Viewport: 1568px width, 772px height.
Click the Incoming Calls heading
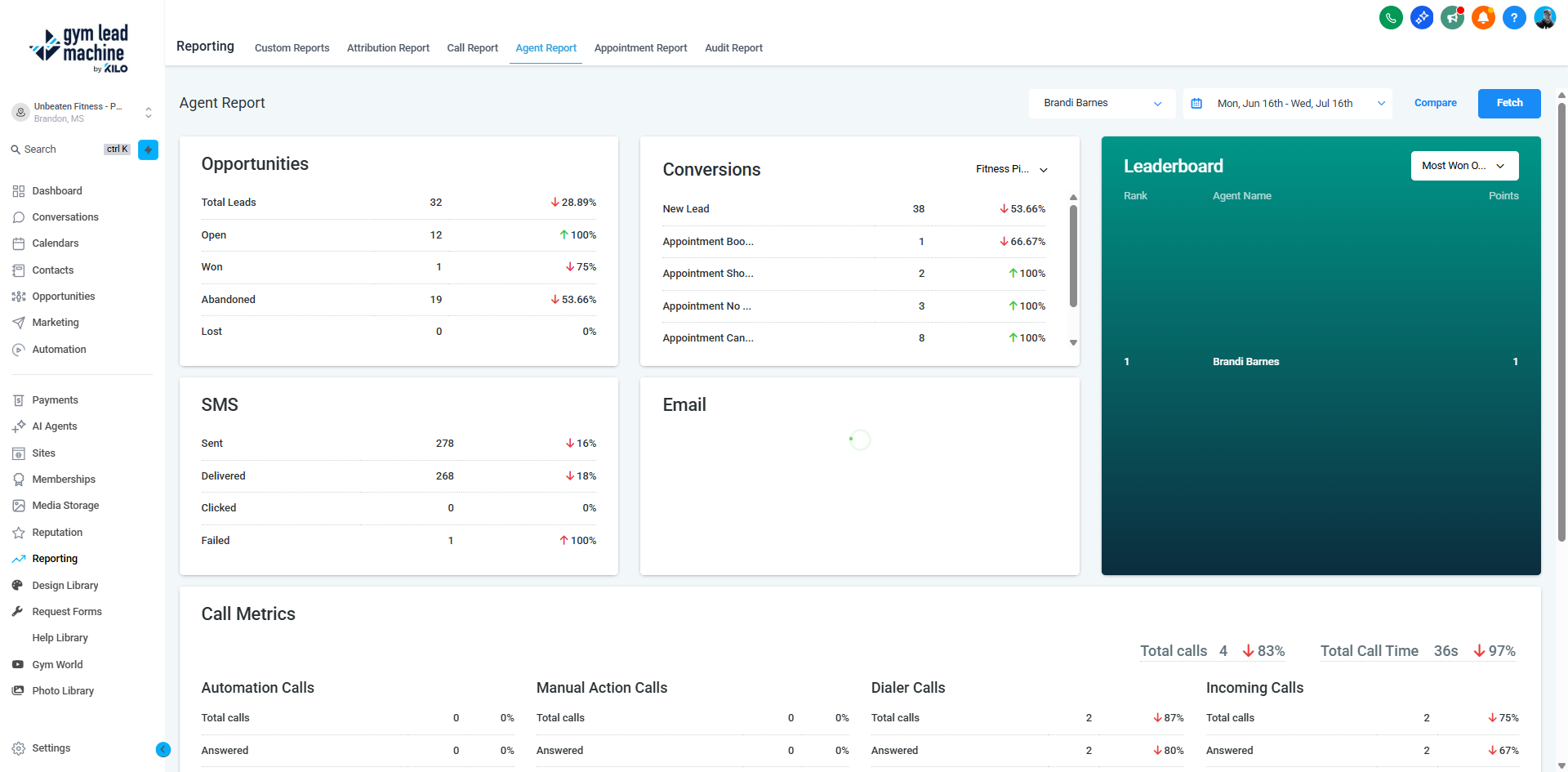click(1254, 688)
